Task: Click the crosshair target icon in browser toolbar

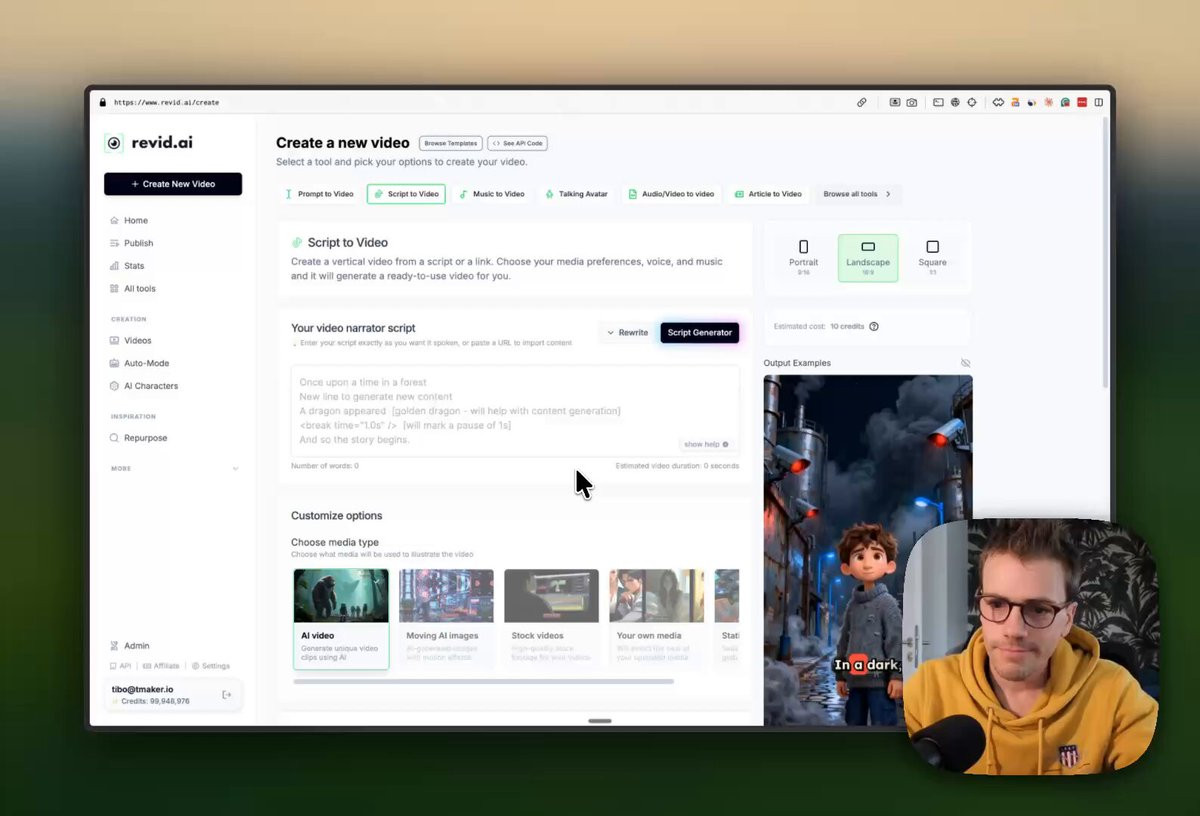Action: click(x=971, y=102)
